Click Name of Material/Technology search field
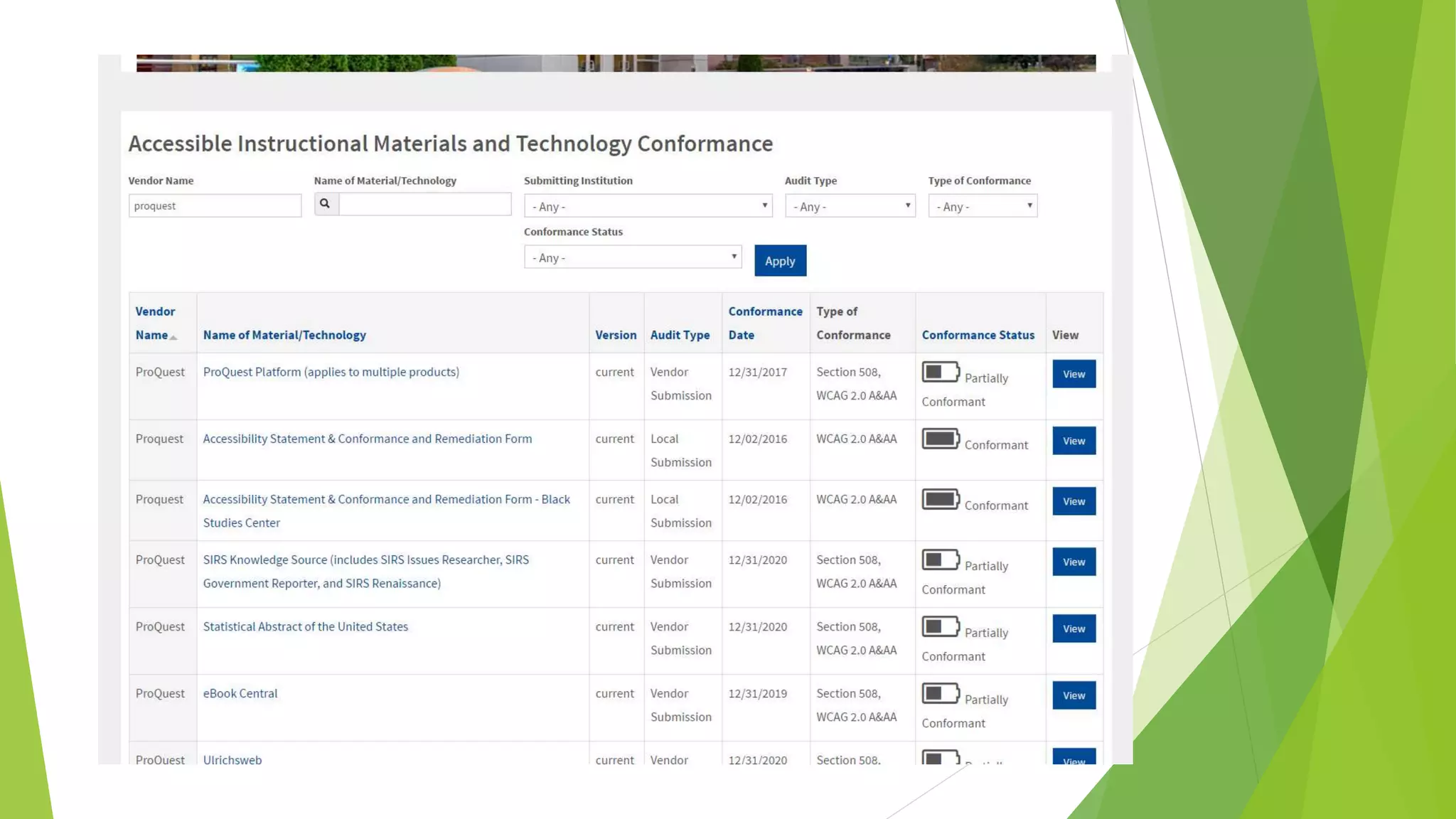Viewport: 1456px width, 819px height. [424, 205]
